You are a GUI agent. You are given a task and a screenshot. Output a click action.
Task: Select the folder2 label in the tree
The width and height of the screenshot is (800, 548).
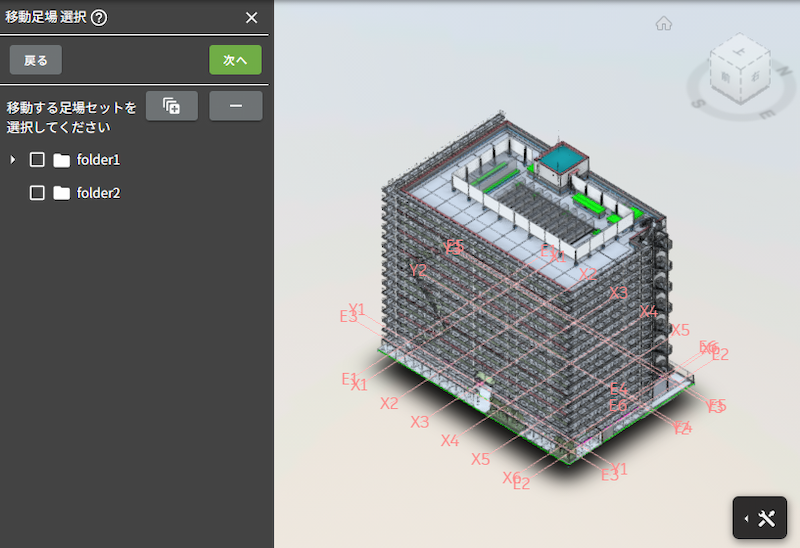(x=98, y=193)
